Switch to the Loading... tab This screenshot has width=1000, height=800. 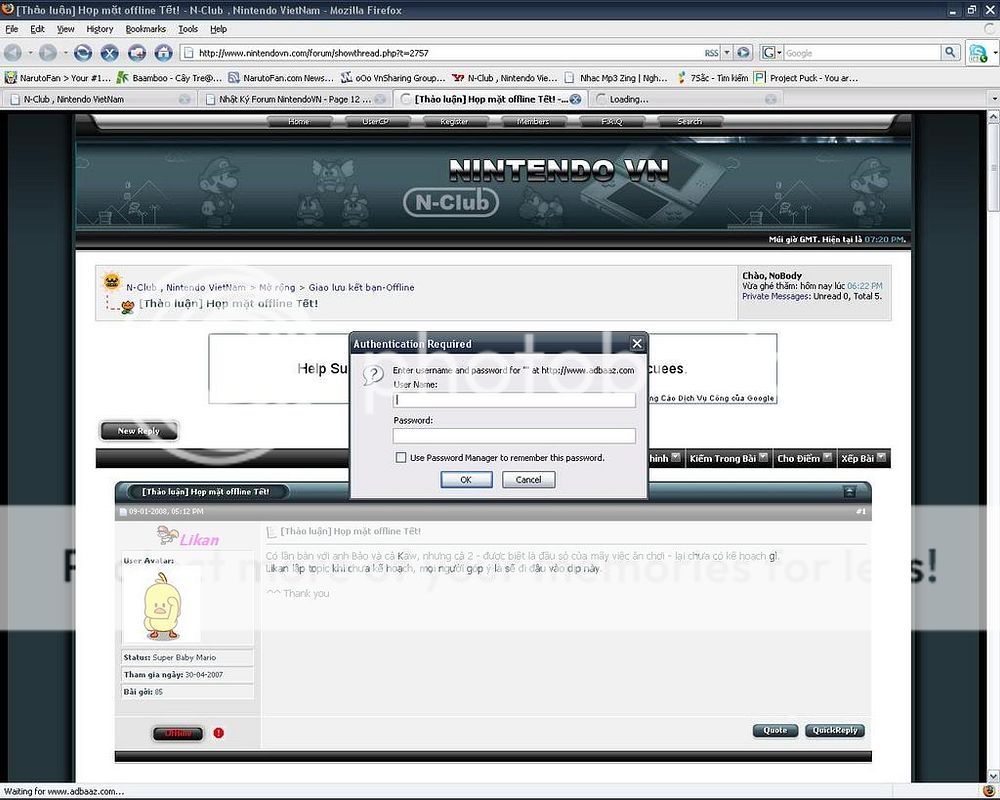[x=685, y=99]
